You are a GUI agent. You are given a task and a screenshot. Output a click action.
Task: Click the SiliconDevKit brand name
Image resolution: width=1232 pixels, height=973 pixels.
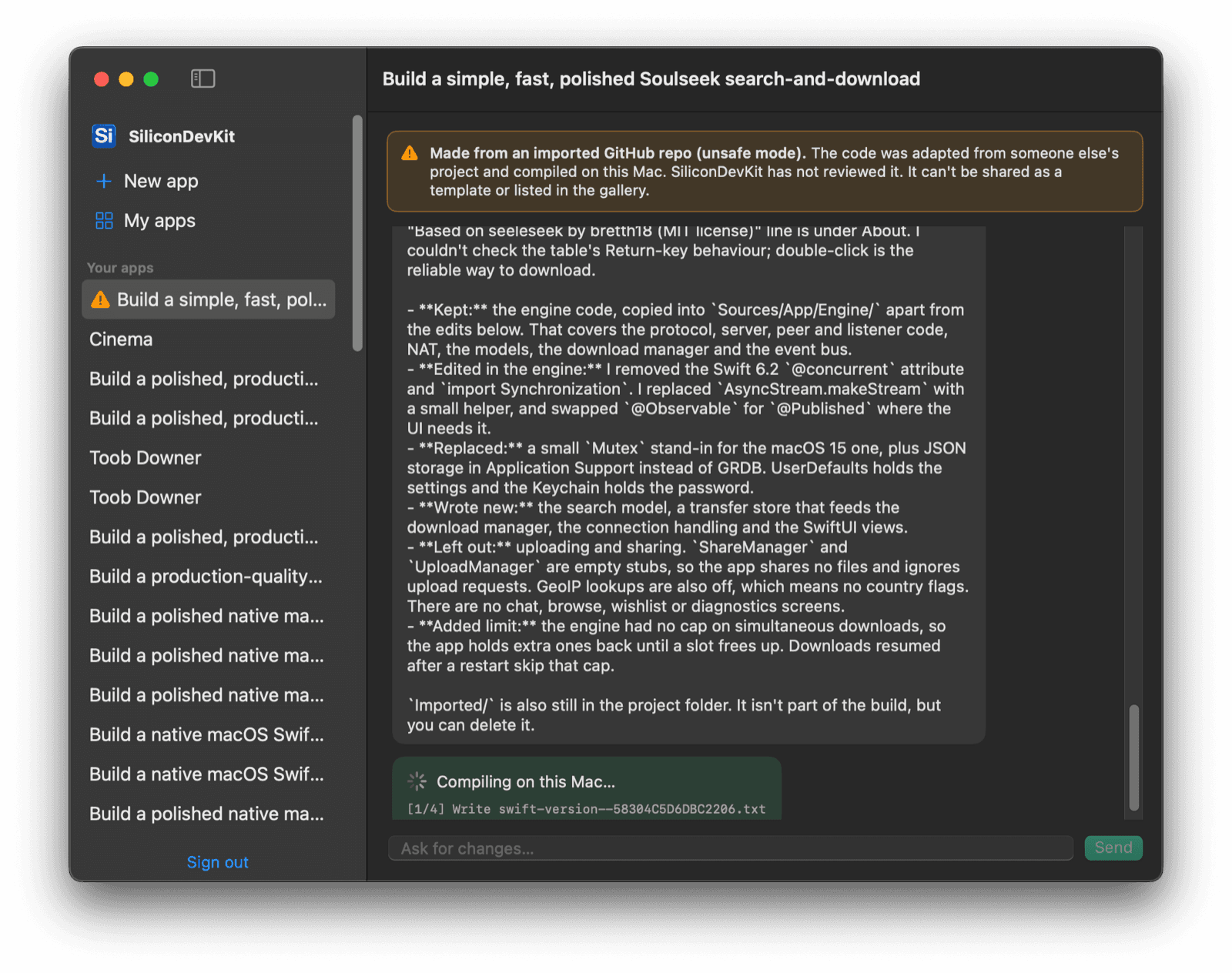point(182,136)
